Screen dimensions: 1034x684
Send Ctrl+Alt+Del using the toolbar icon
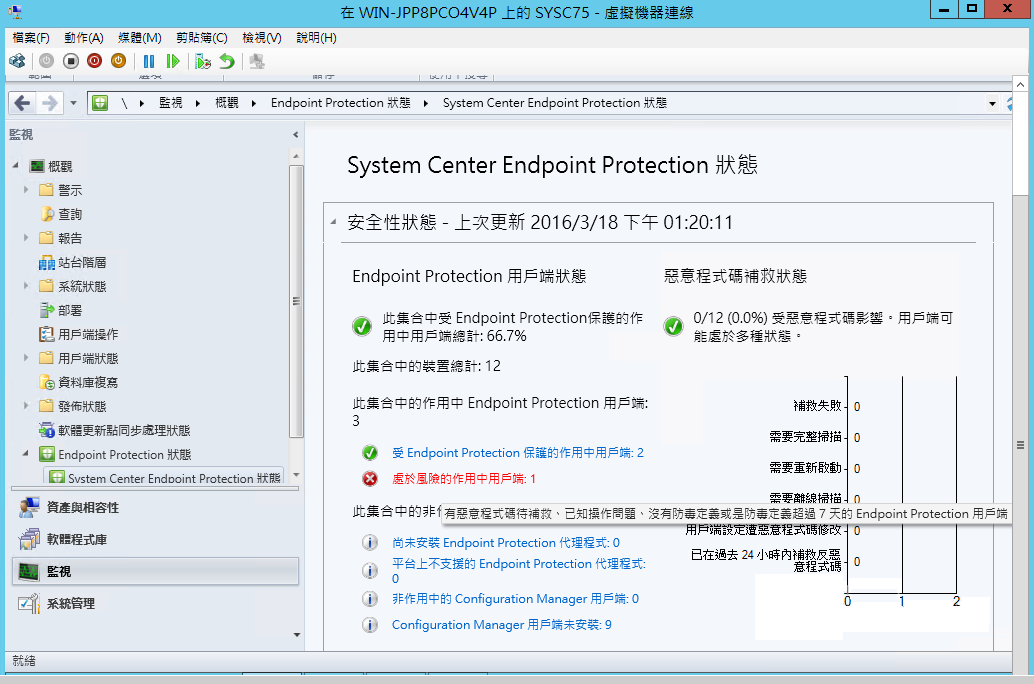click(x=17, y=61)
